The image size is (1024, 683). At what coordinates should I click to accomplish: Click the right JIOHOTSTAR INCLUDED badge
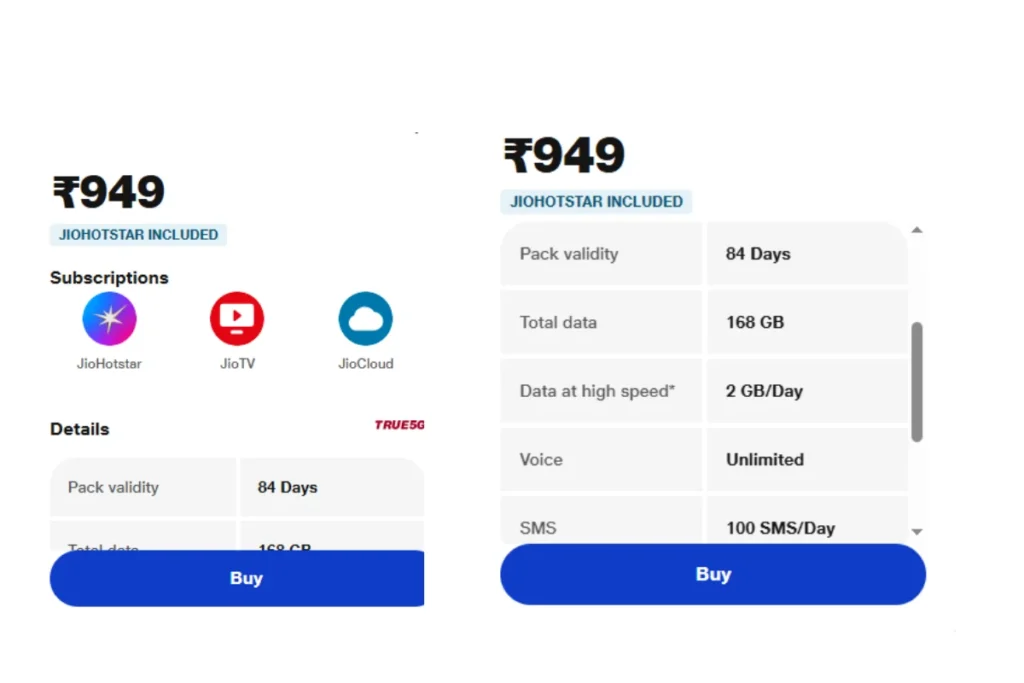(x=596, y=201)
